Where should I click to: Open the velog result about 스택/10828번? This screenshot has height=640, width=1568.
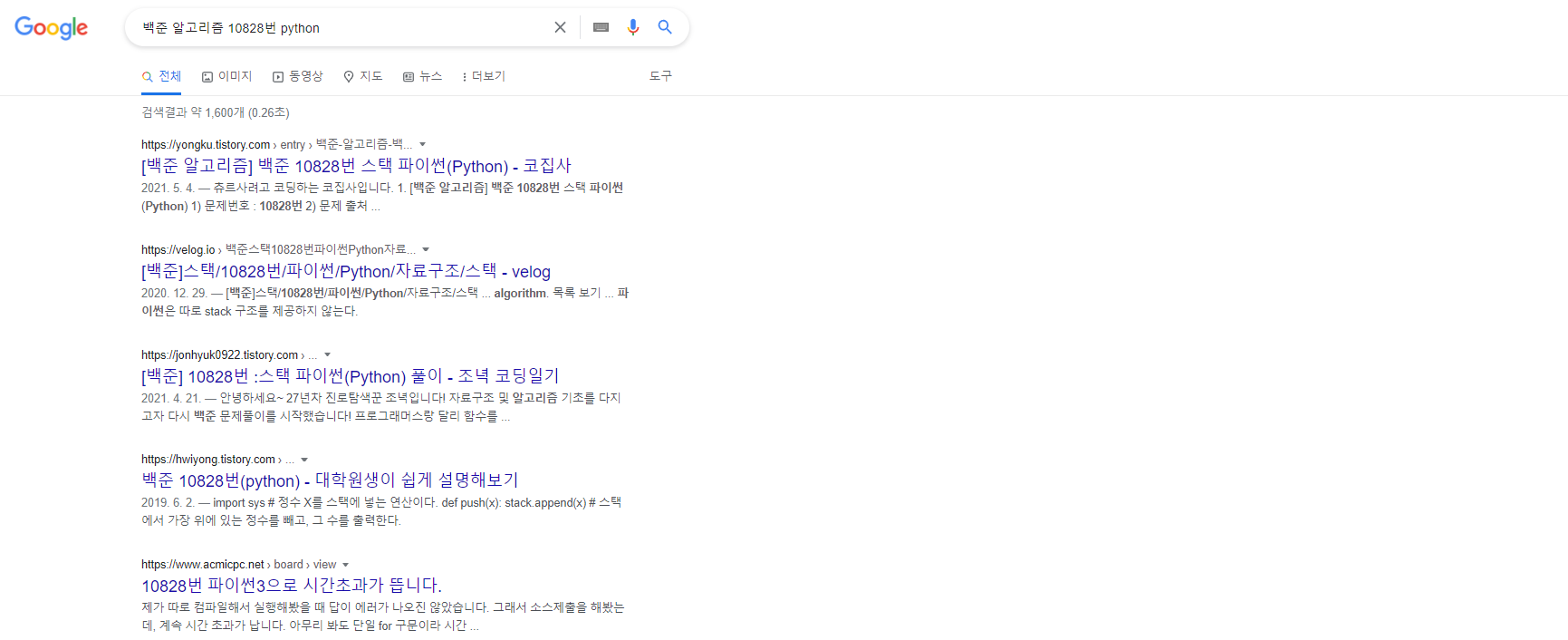click(x=346, y=271)
